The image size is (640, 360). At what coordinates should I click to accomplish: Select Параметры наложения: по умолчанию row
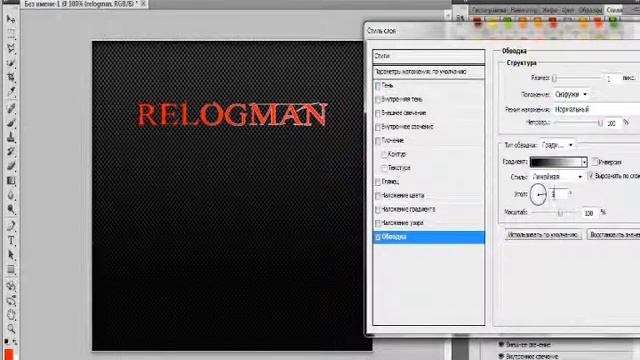click(x=429, y=72)
